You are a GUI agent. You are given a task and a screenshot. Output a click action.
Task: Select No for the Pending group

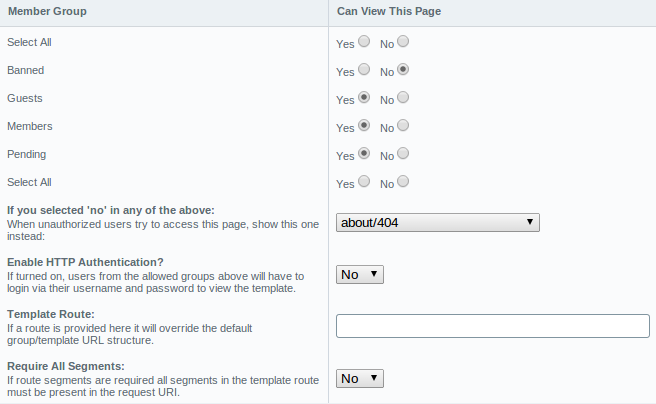pos(403,154)
